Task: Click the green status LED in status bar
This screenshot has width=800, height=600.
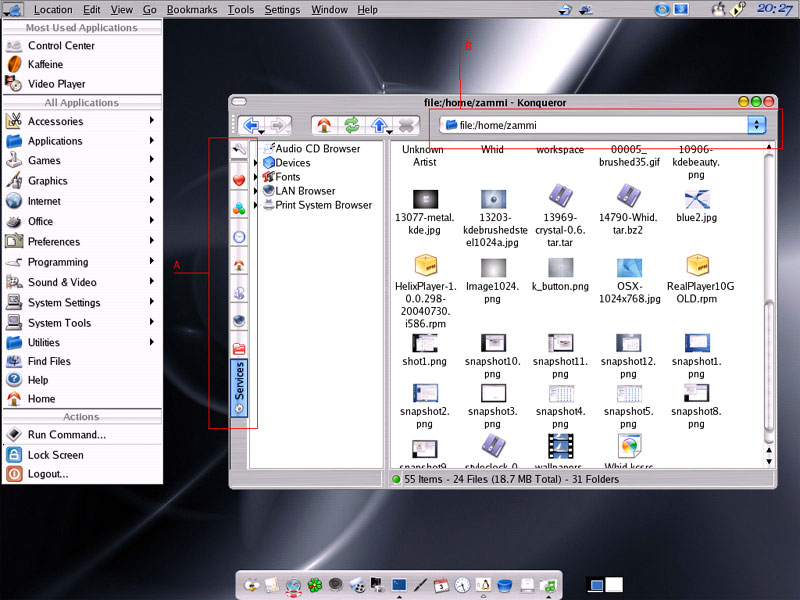Action: click(x=396, y=479)
